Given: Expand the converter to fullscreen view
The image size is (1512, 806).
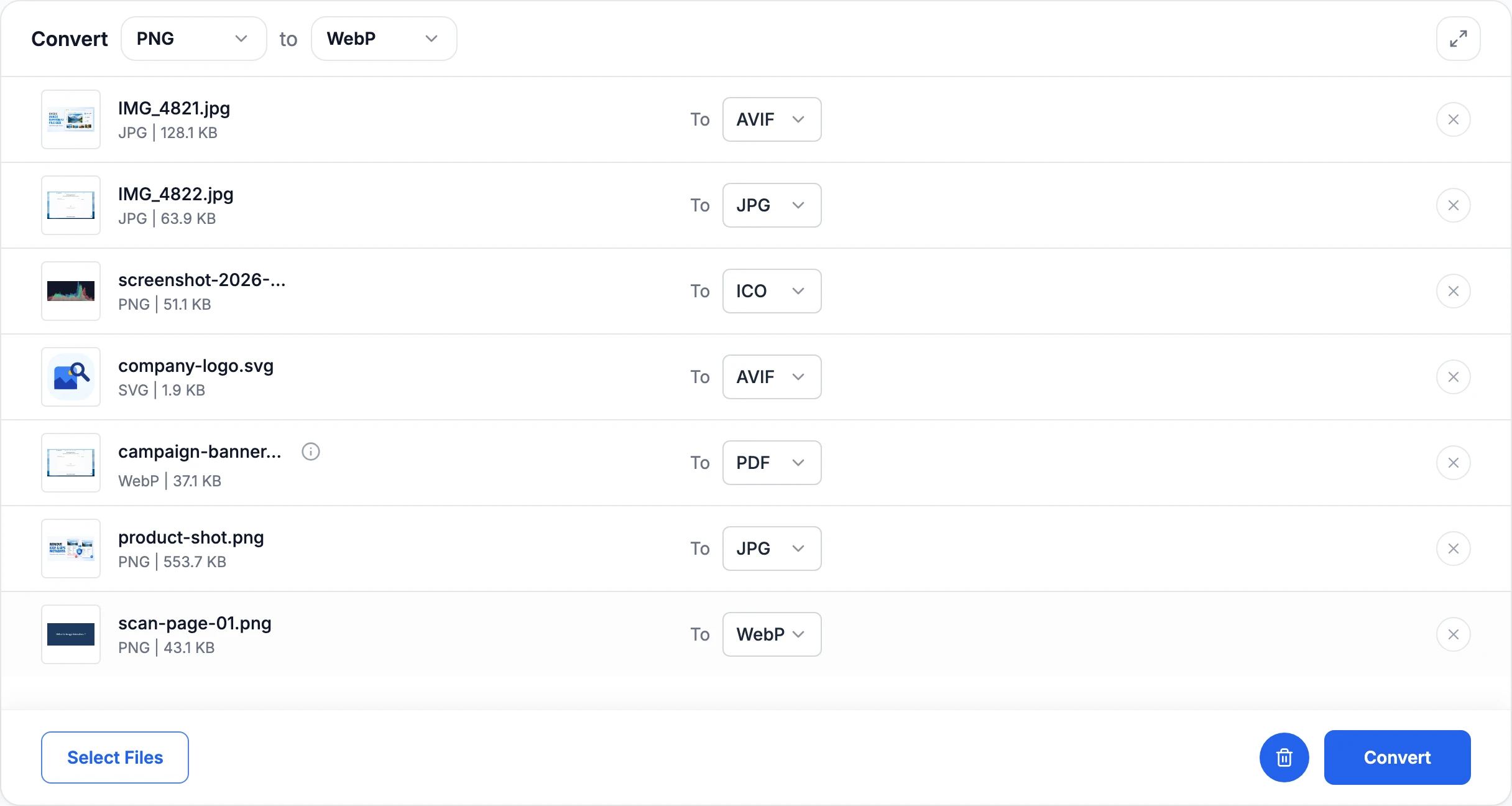Looking at the screenshot, I should pyautogui.click(x=1458, y=39).
